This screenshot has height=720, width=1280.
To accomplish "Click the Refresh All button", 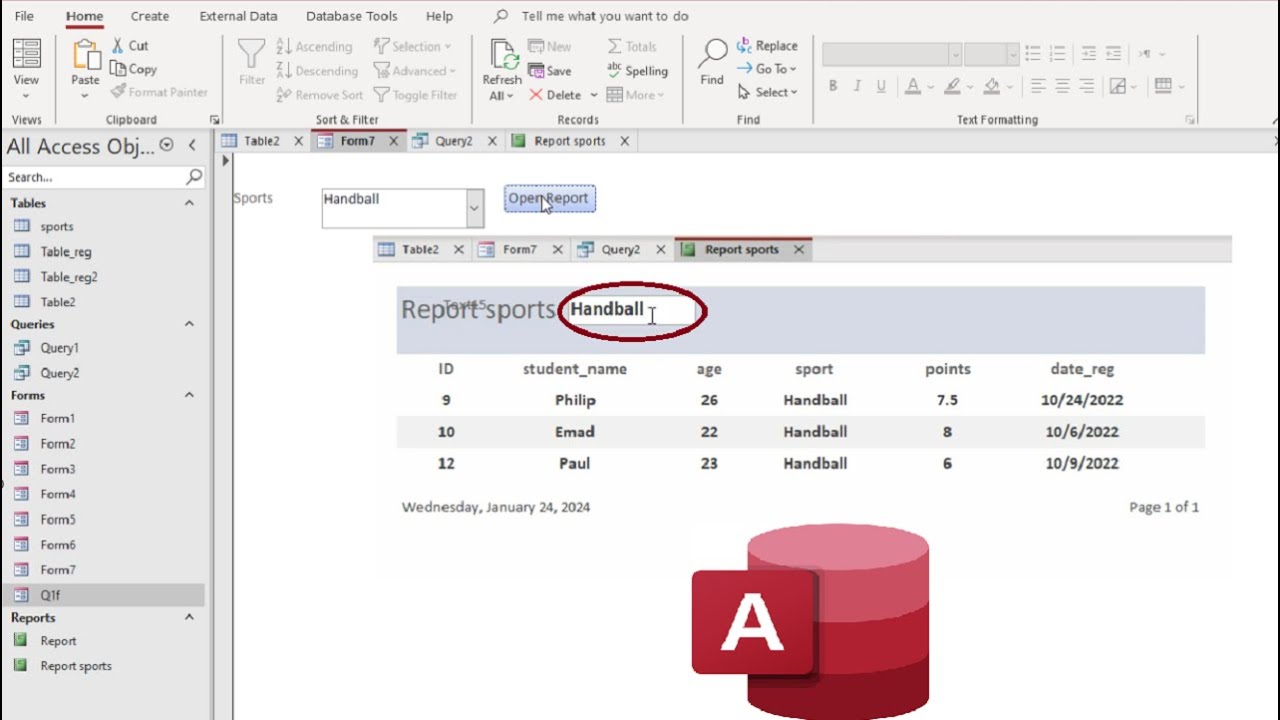I will pyautogui.click(x=502, y=69).
